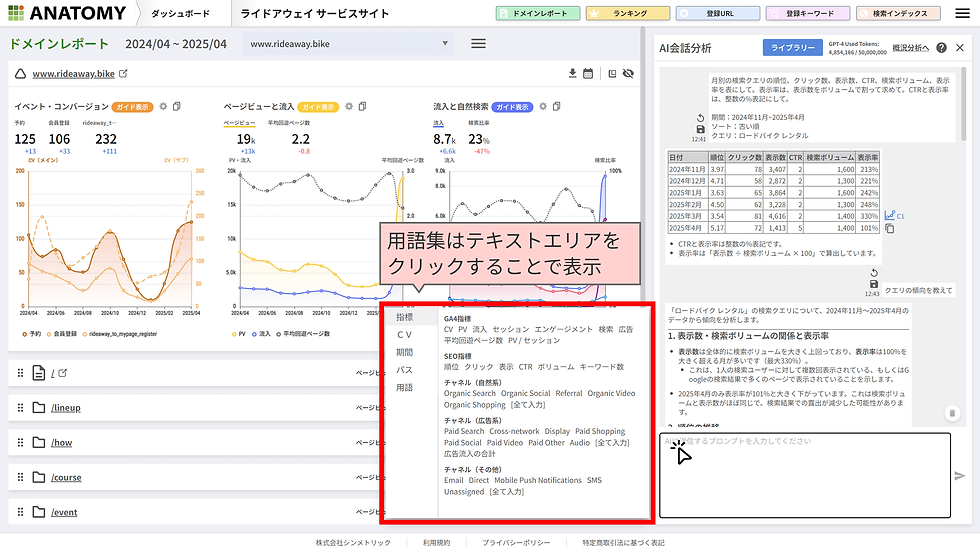
Task: Open the www.rideaway.bike underlined link
Action: (73, 74)
